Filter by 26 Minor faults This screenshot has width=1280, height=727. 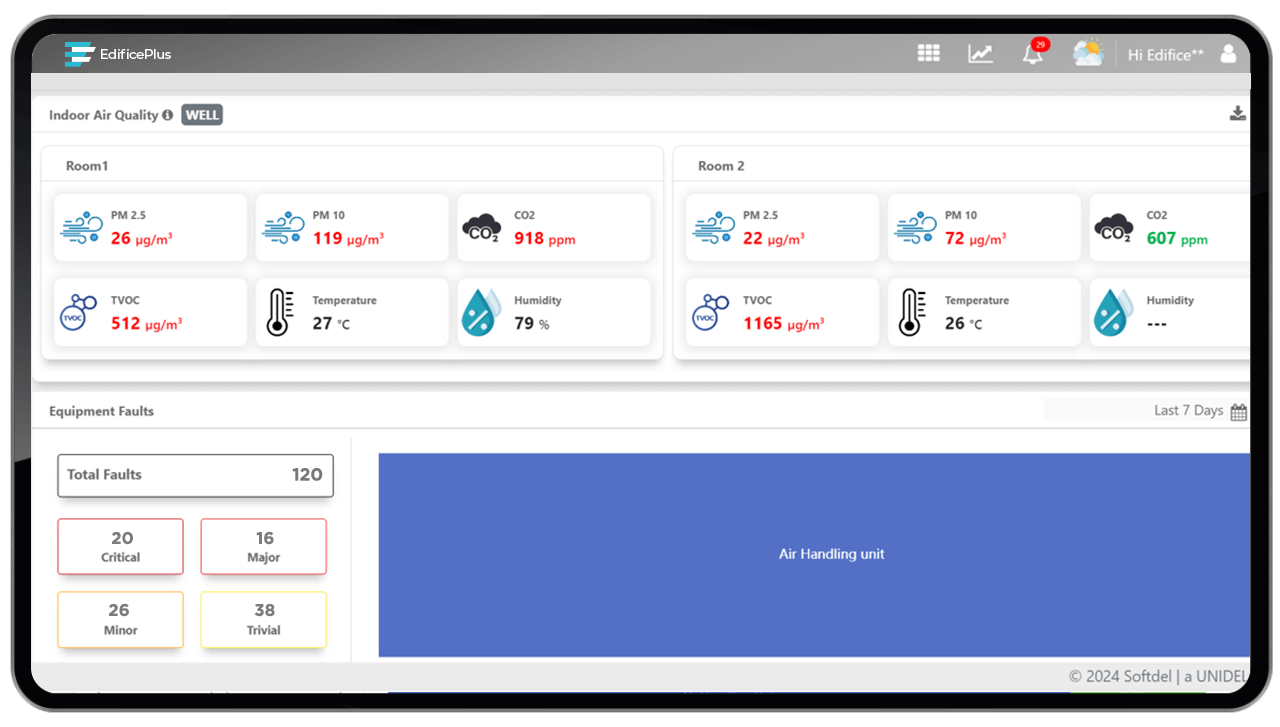point(121,619)
